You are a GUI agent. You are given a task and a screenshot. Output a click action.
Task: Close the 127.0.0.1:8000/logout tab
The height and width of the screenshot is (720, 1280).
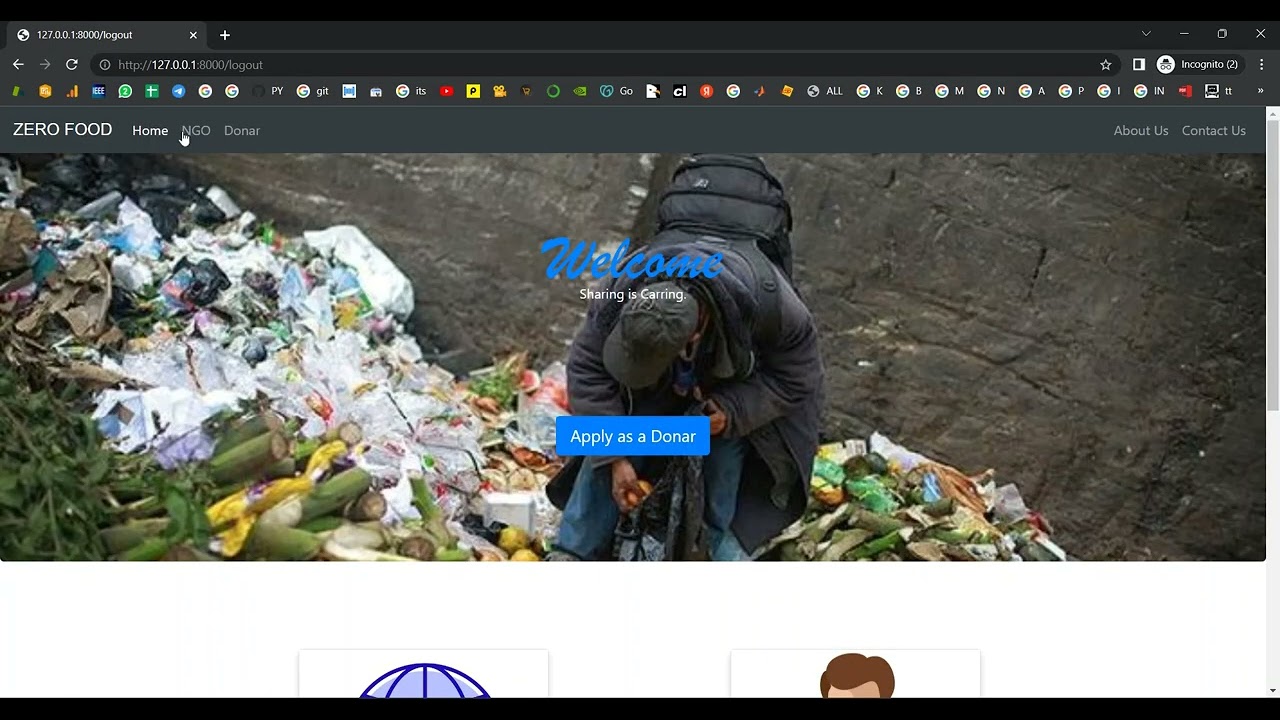coord(193,35)
